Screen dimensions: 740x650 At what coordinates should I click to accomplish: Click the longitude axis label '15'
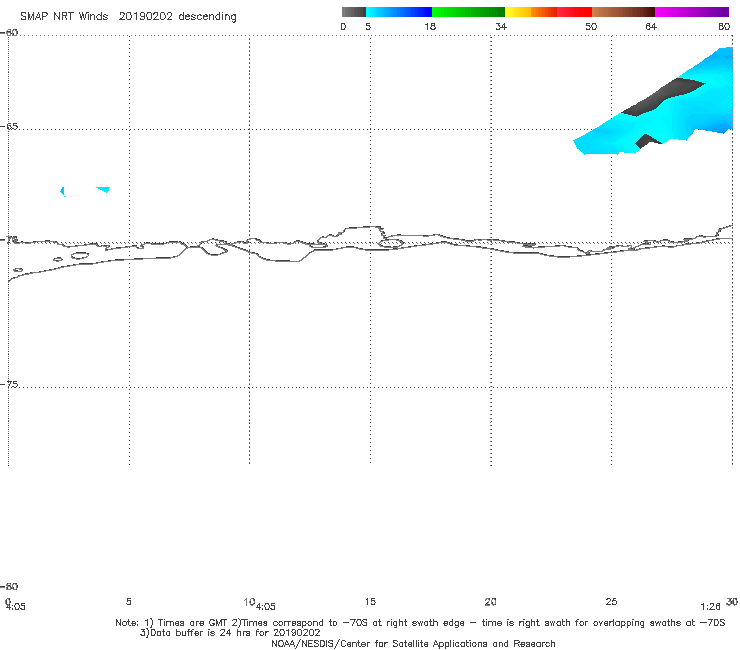370,601
